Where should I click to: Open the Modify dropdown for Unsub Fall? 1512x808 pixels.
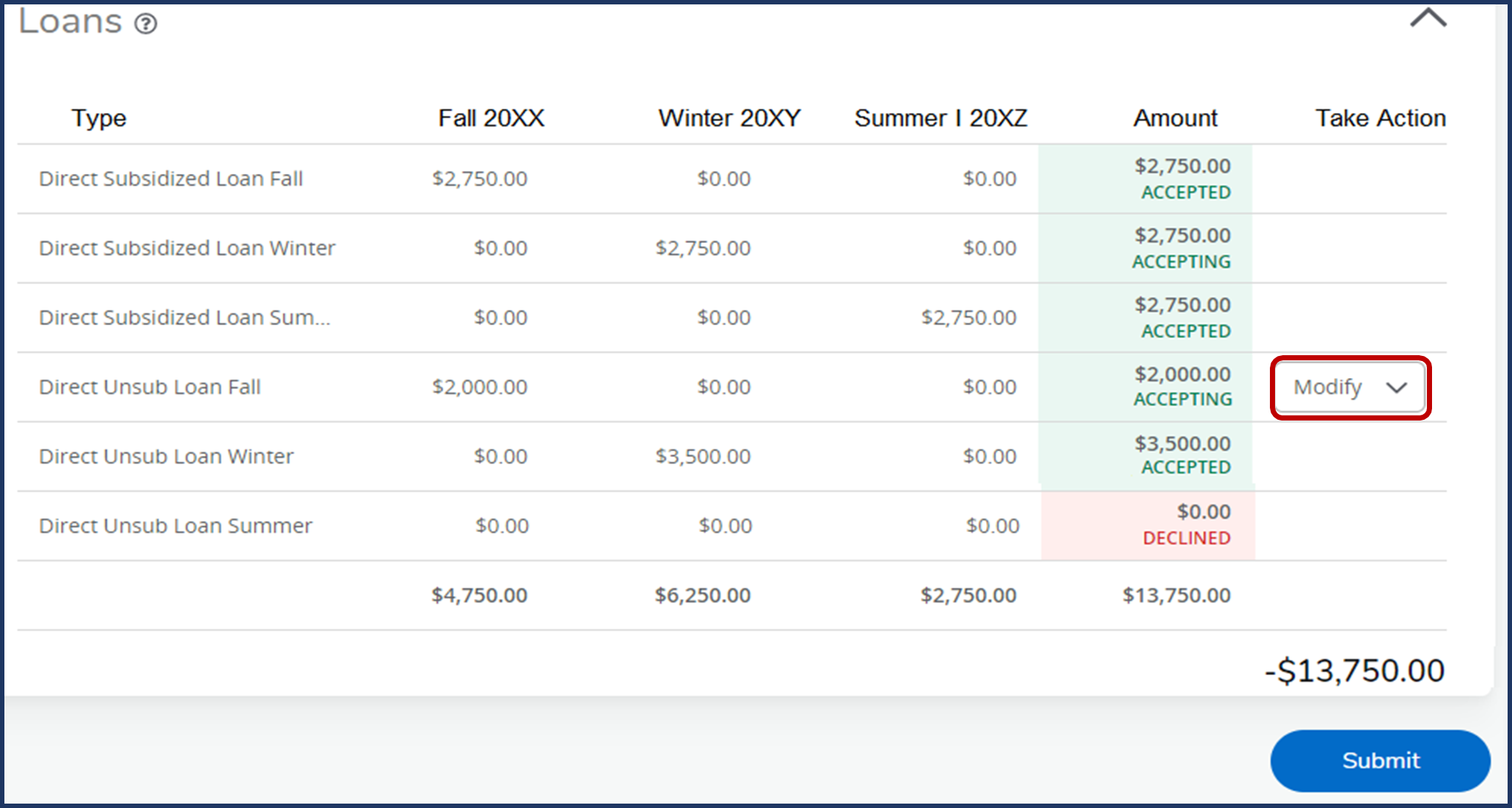[x=1350, y=387]
